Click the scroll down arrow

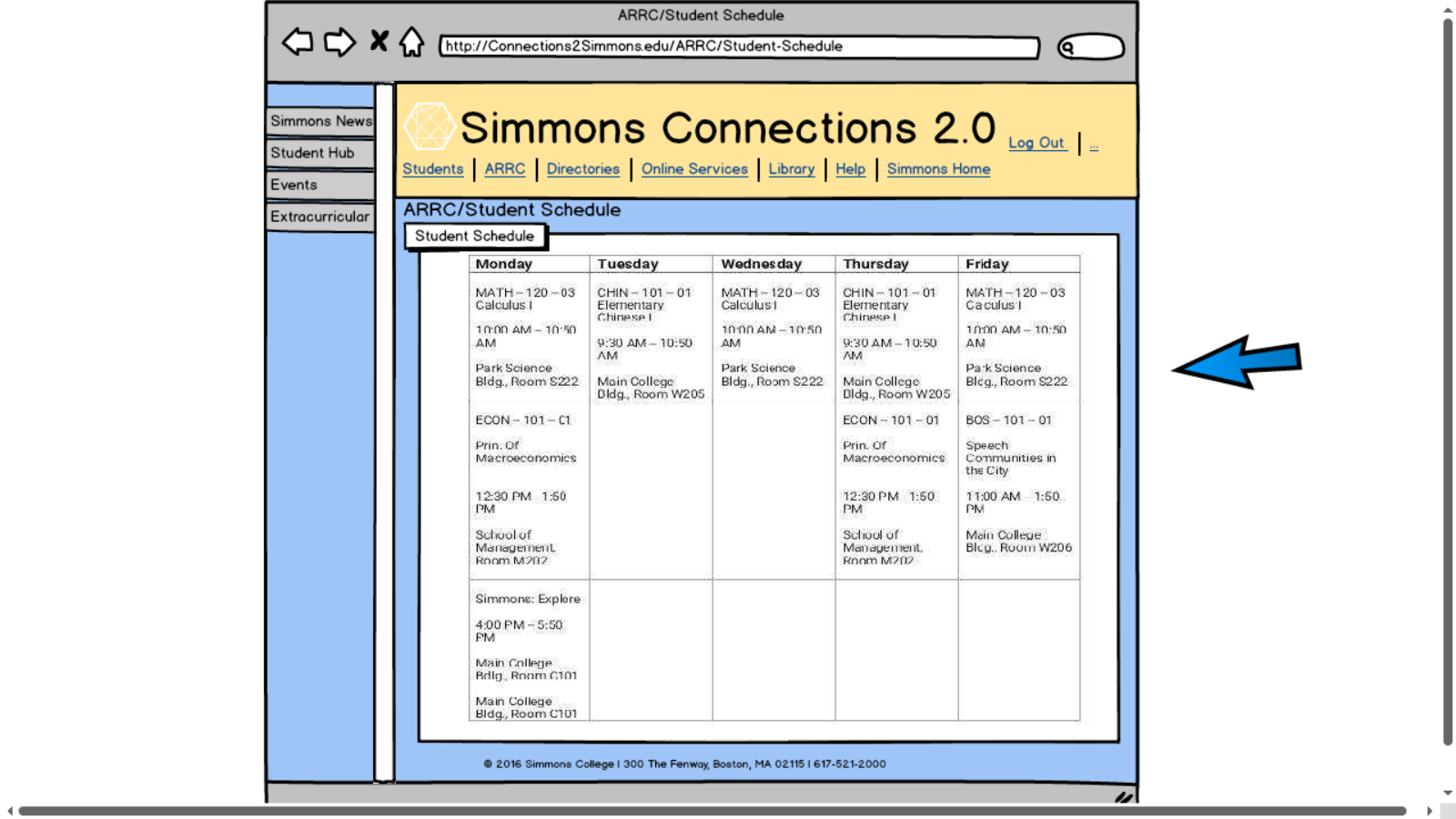click(1448, 794)
